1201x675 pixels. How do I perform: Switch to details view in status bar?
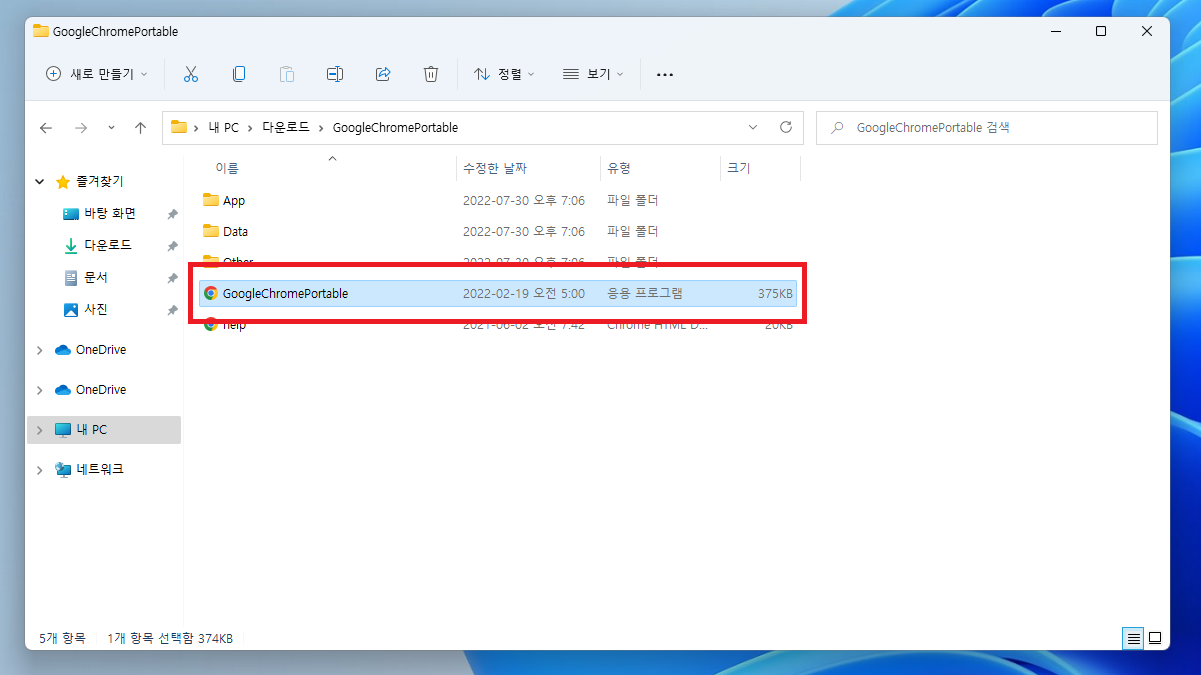(x=1133, y=638)
